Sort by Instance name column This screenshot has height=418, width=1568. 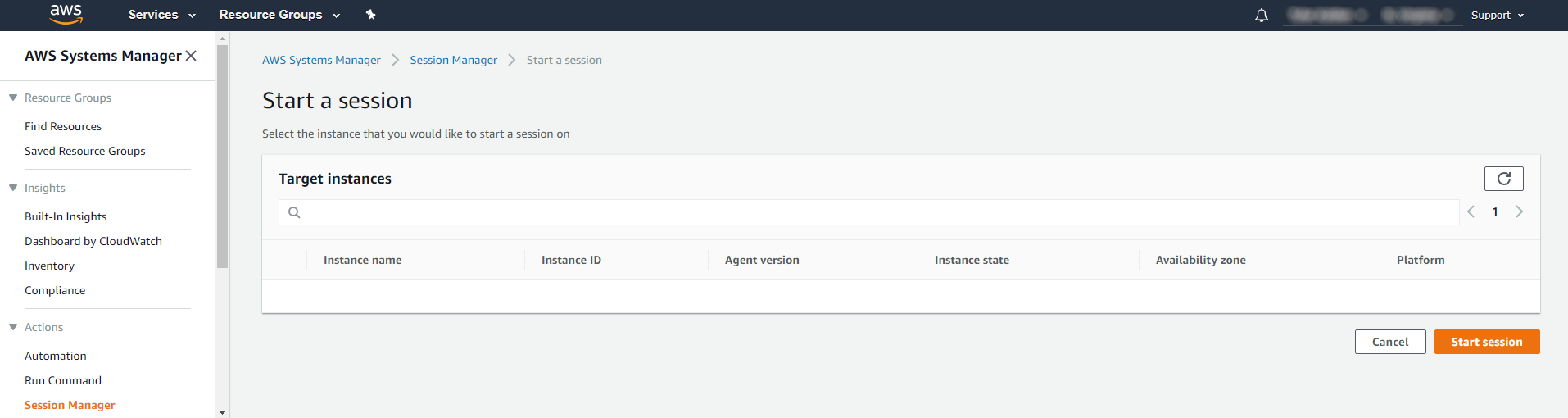coord(362,260)
